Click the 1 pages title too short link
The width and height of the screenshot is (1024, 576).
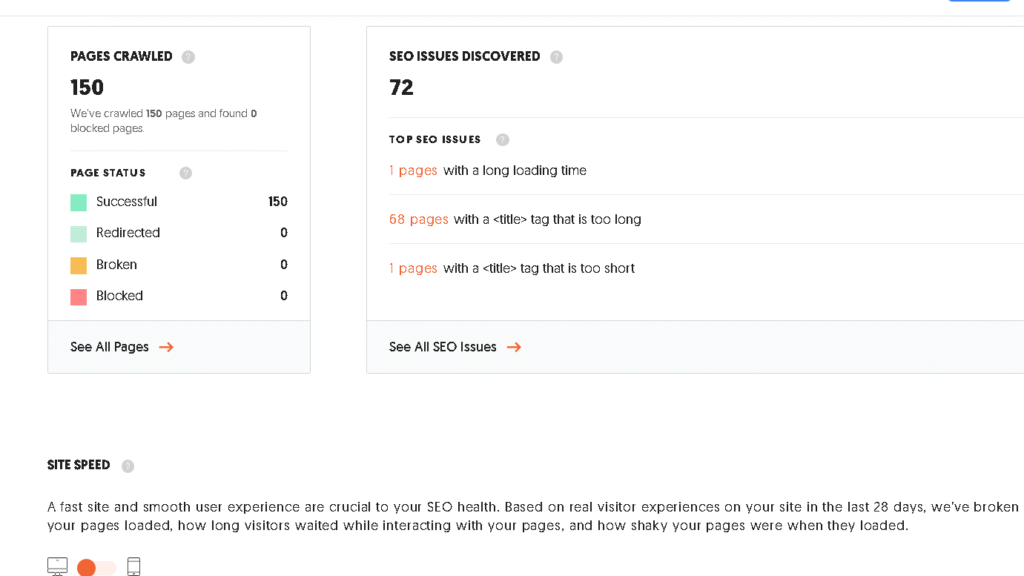[413, 268]
